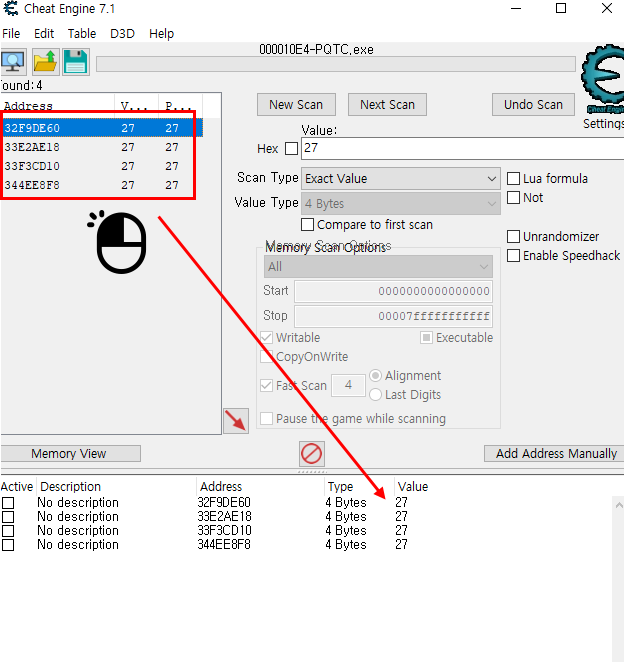Viewport: 624px width, 662px height.
Task: Maximize the Cheat Engine window
Action: [x=561, y=8]
